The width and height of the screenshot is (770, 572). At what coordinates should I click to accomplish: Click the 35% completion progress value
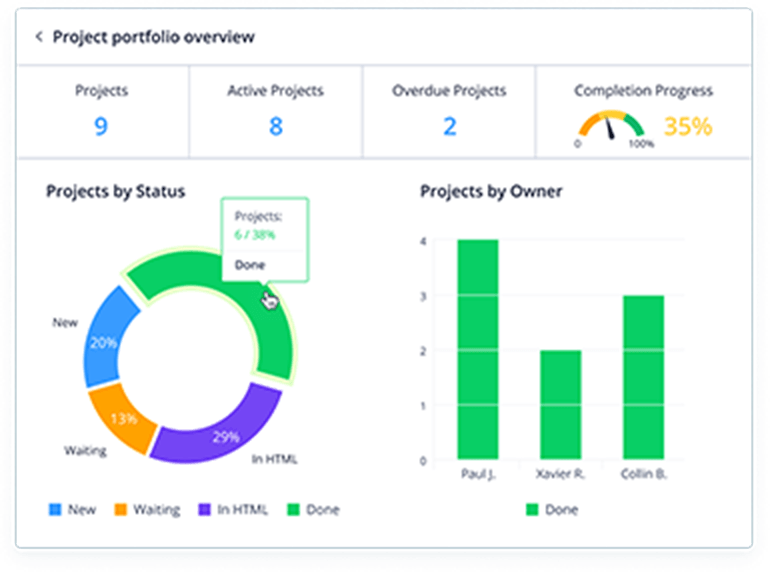(688, 126)
